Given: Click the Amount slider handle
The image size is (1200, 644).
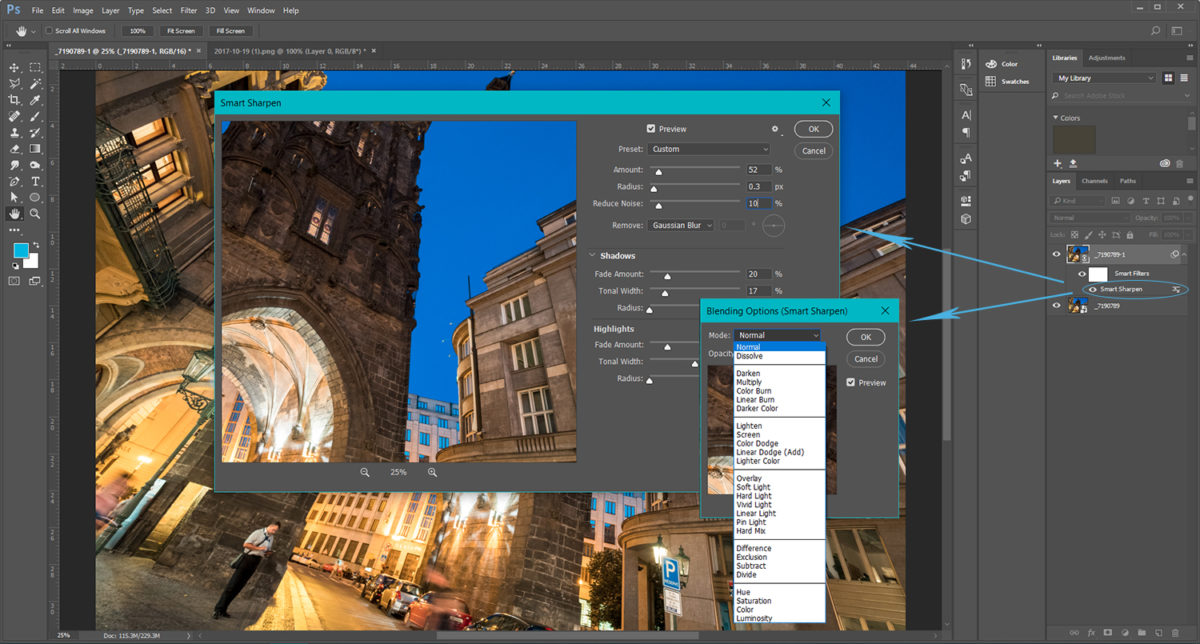Looking at the screenshot, I should point(658,173).
